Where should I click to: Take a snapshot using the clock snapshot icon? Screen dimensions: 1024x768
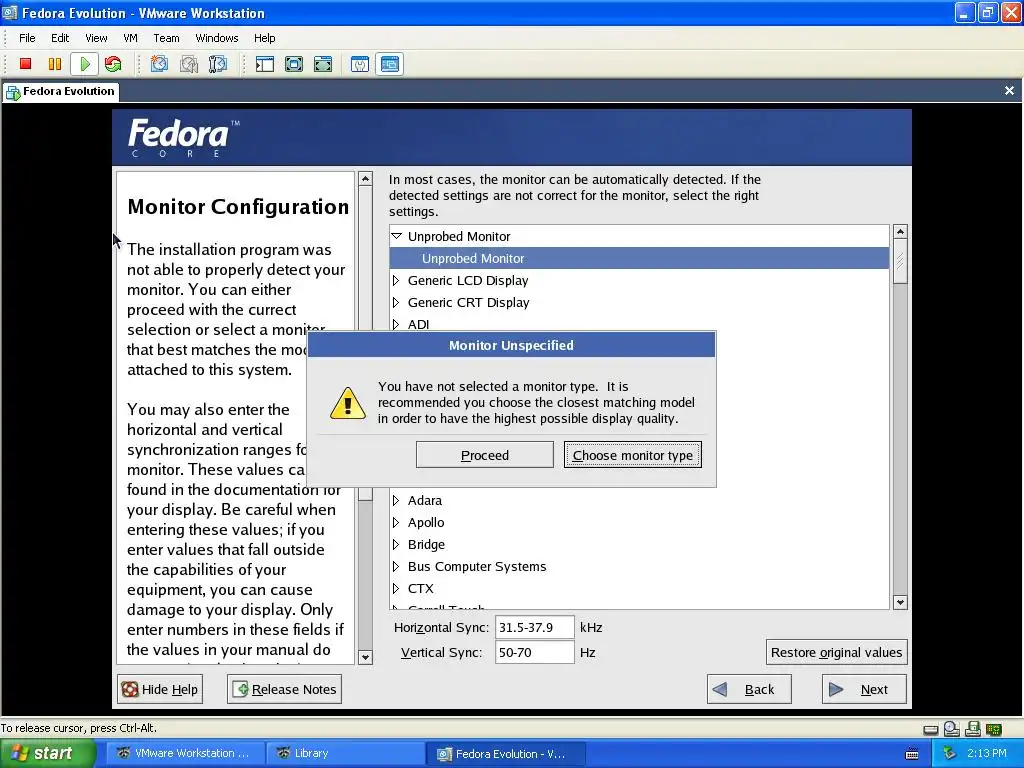159,64
